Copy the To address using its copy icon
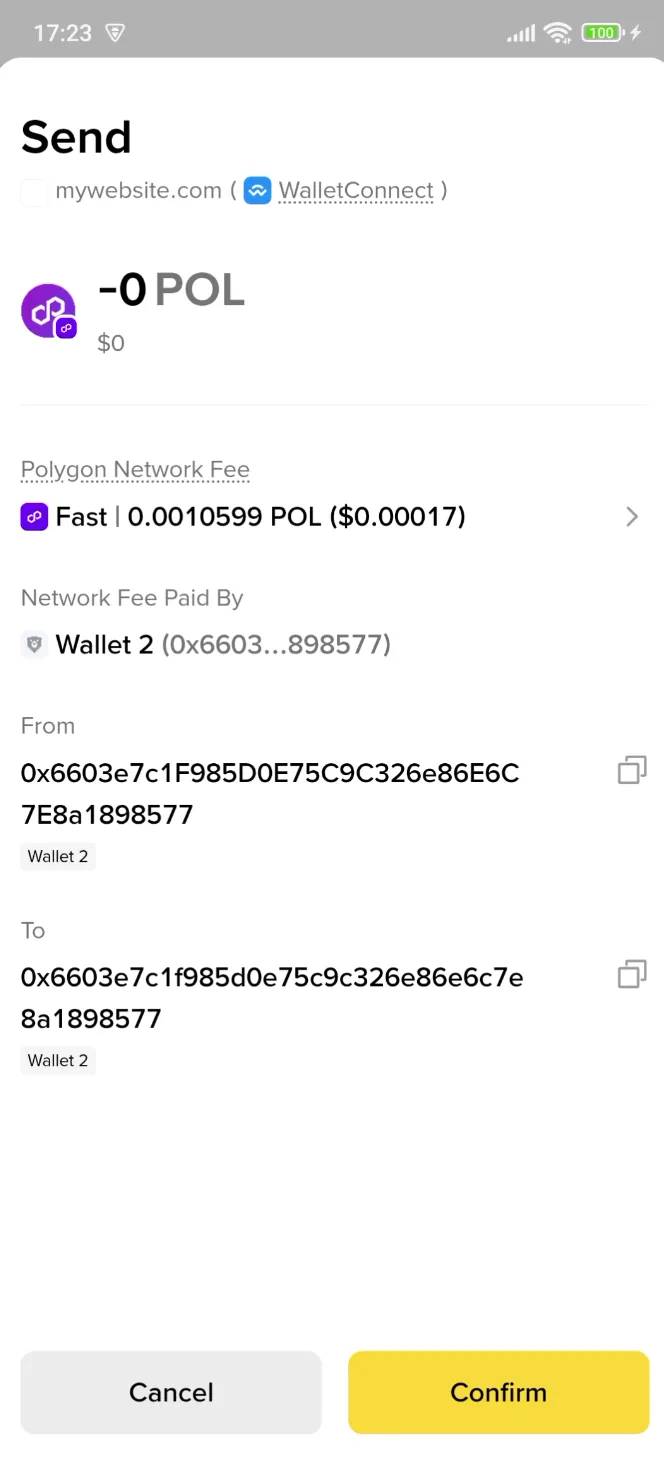The width and height of the screenshot is (664, 1462). pos(631,974)
